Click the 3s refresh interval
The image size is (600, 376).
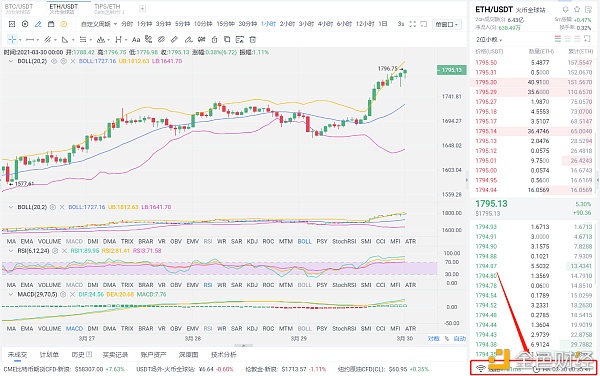(x=401, y=24)
